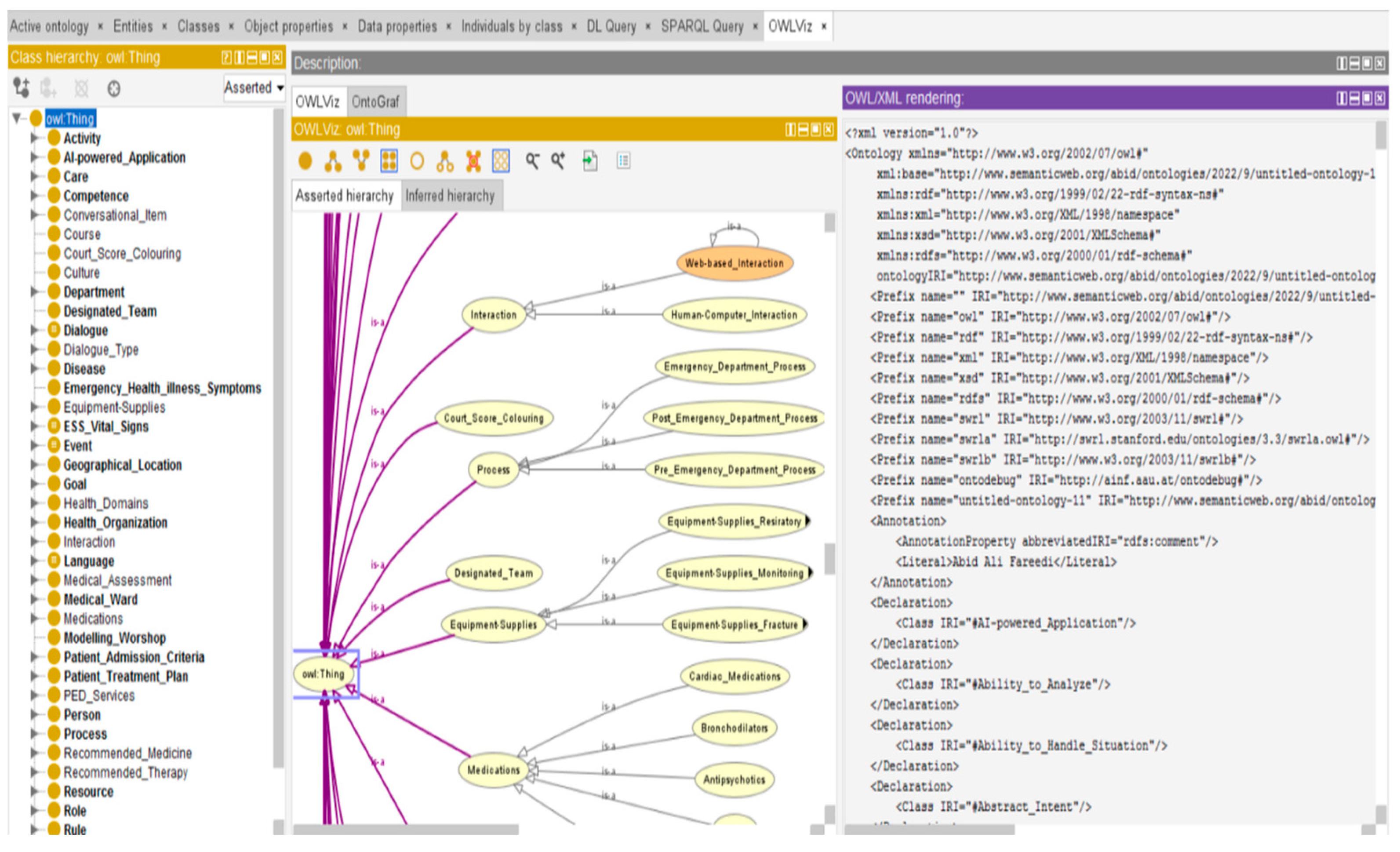
Task: Click the Show class solid circle icon
Action: [x=305, y=161]
